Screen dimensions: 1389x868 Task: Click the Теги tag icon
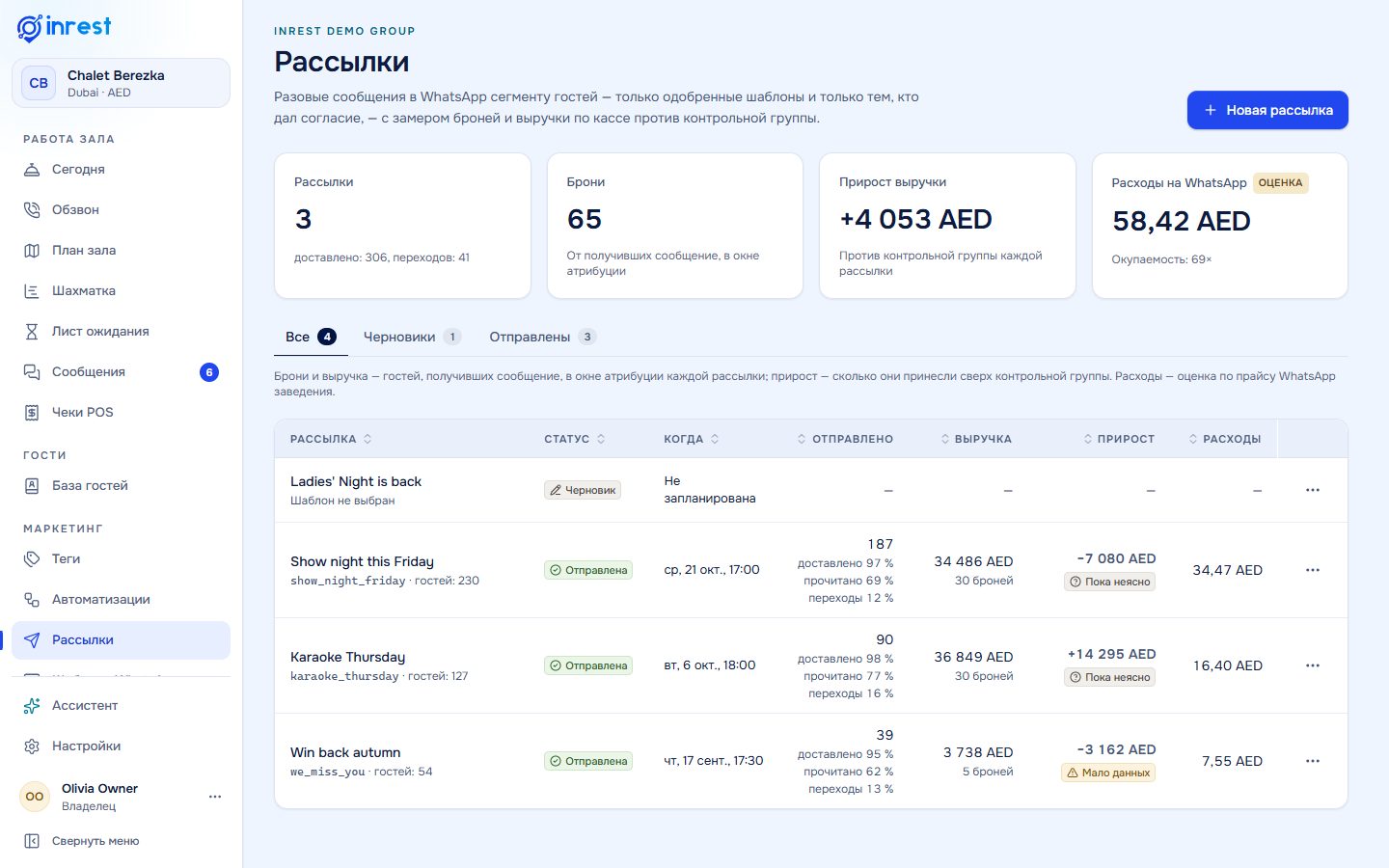pos(32,559)
